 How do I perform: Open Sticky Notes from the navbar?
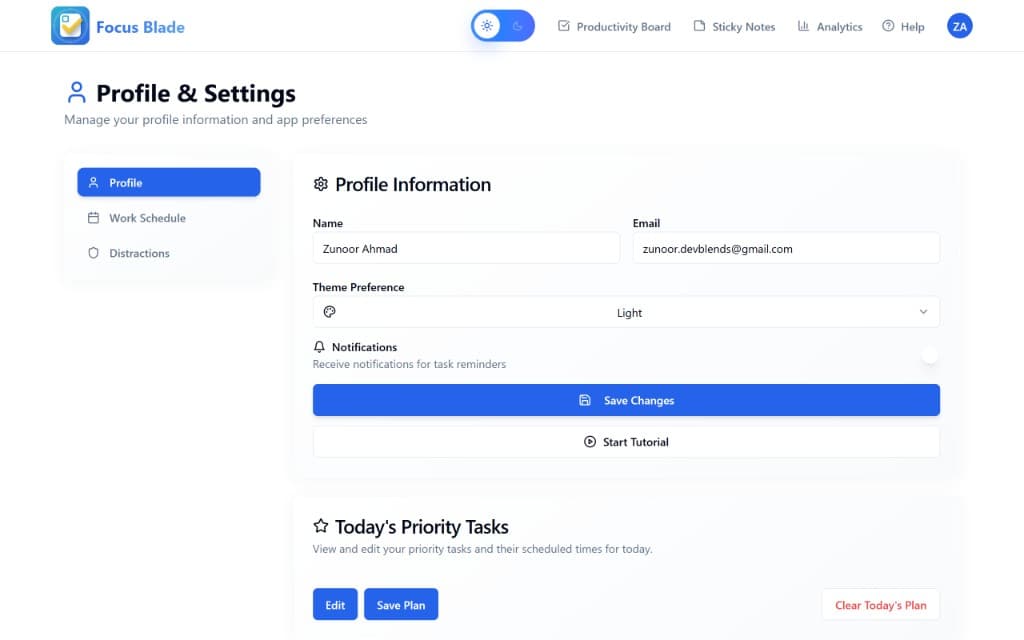pos(734,27)
